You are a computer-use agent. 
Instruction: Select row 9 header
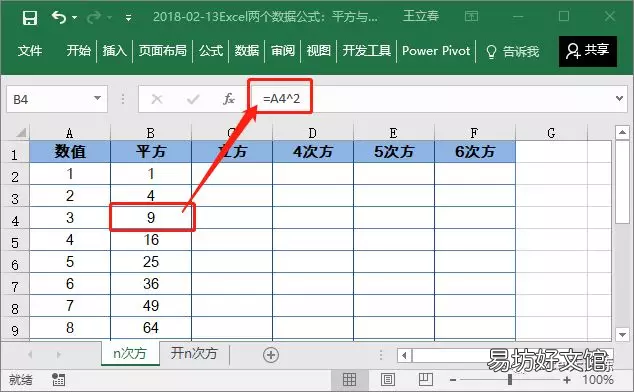[15, 330]
